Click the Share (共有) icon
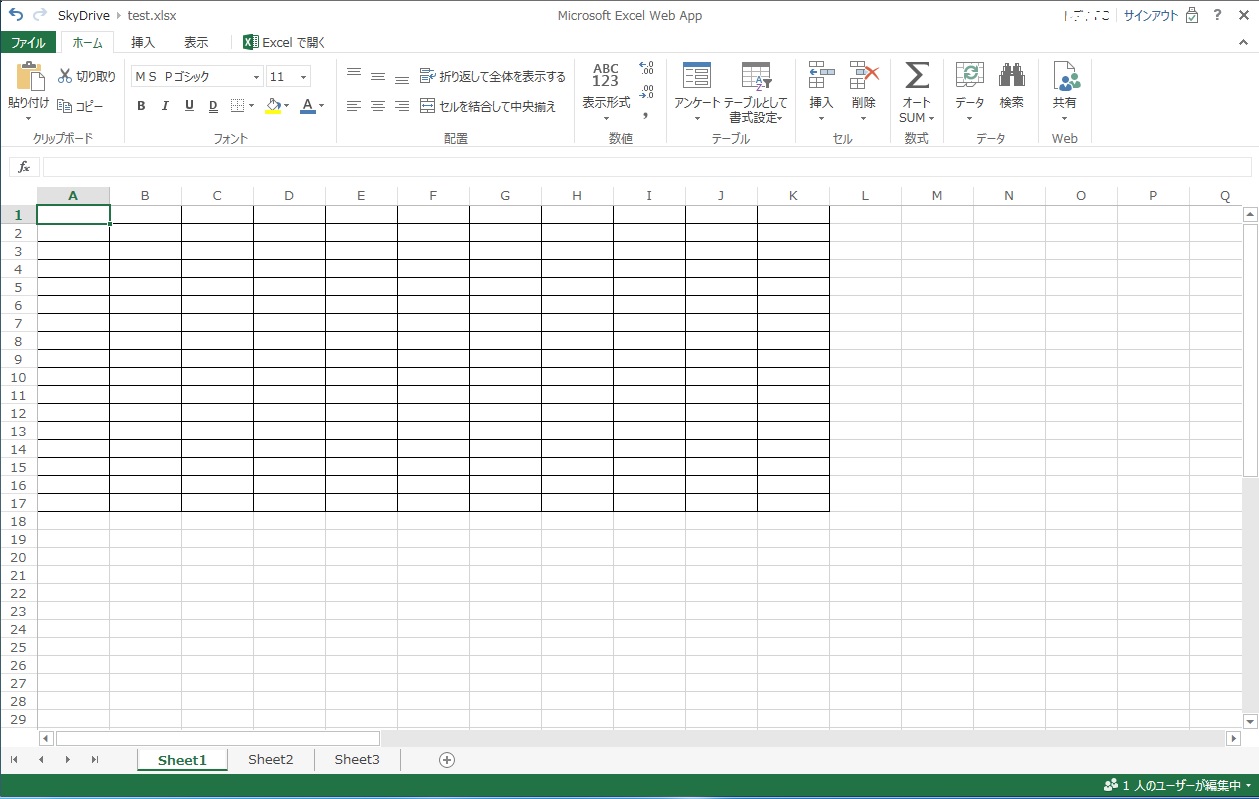 [1065, 77]
